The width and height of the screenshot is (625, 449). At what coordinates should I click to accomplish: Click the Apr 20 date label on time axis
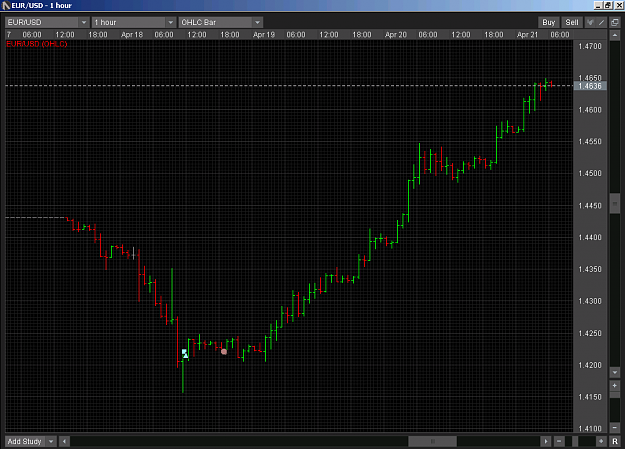396,35
